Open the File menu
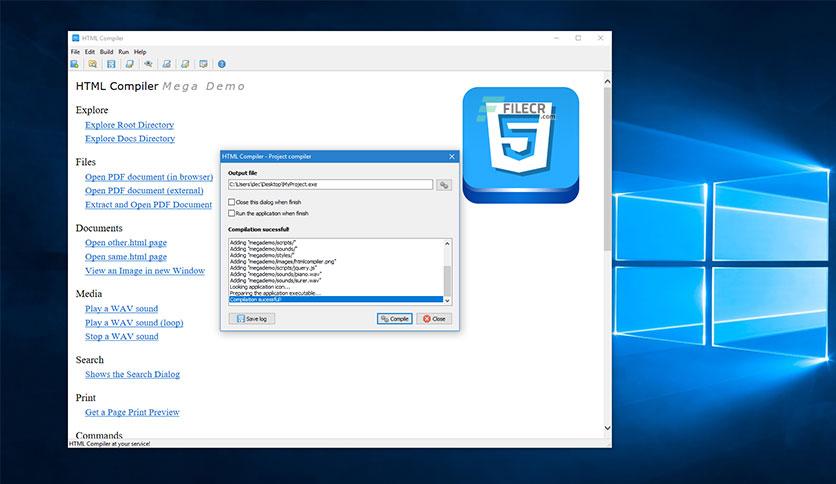 click(x=75, y=52)
